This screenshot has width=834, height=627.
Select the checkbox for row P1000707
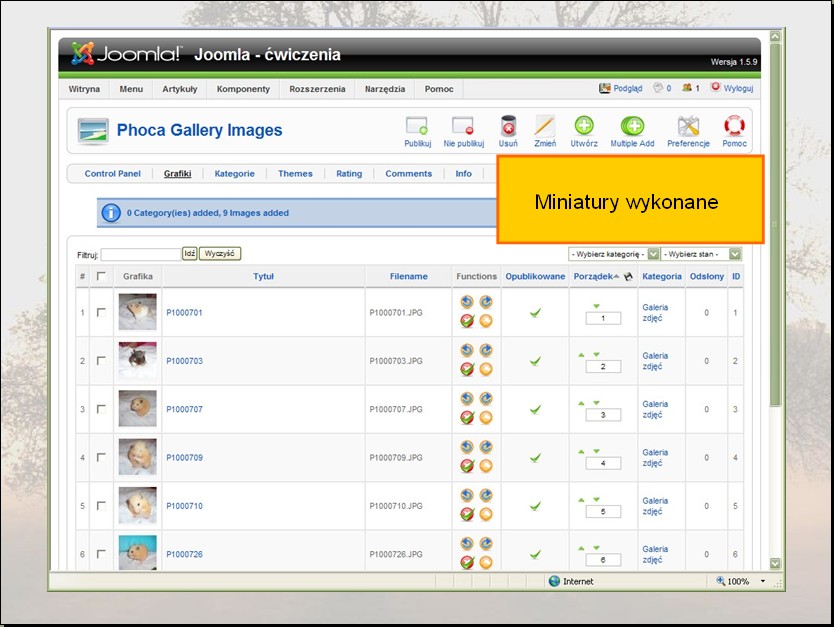pyautogui.click(x=101, y=409)
